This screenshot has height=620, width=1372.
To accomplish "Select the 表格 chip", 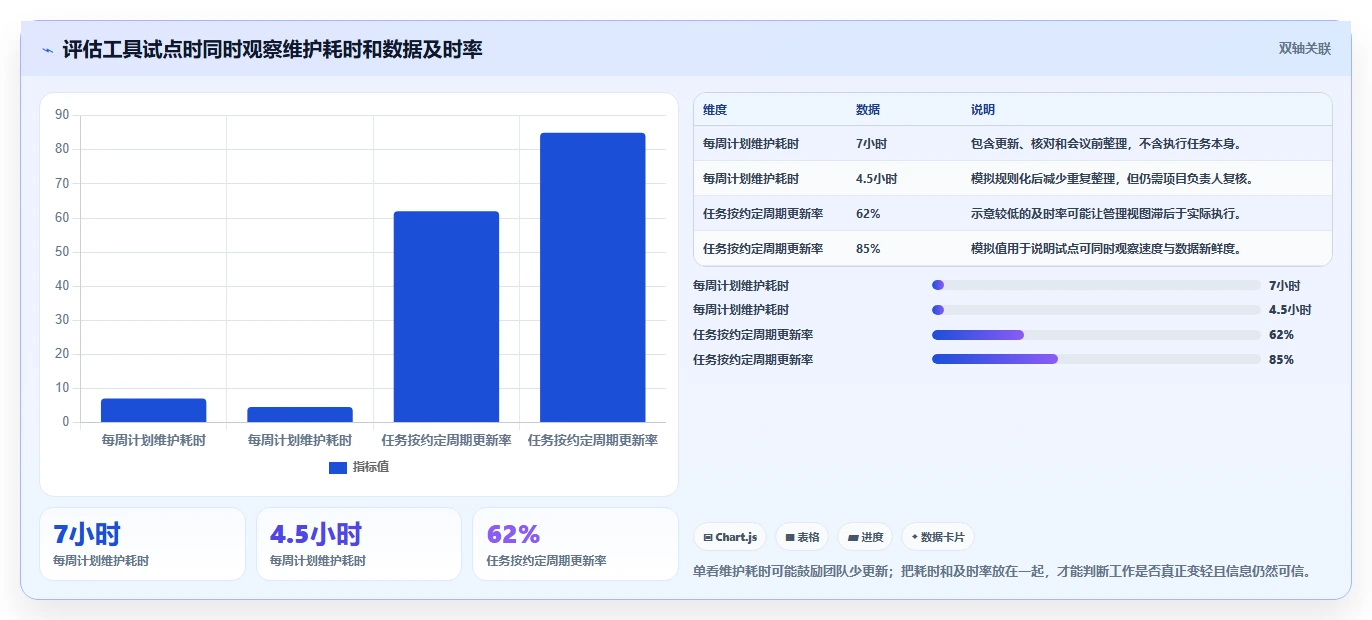I will pyautogui.click(x=802, y=537).
